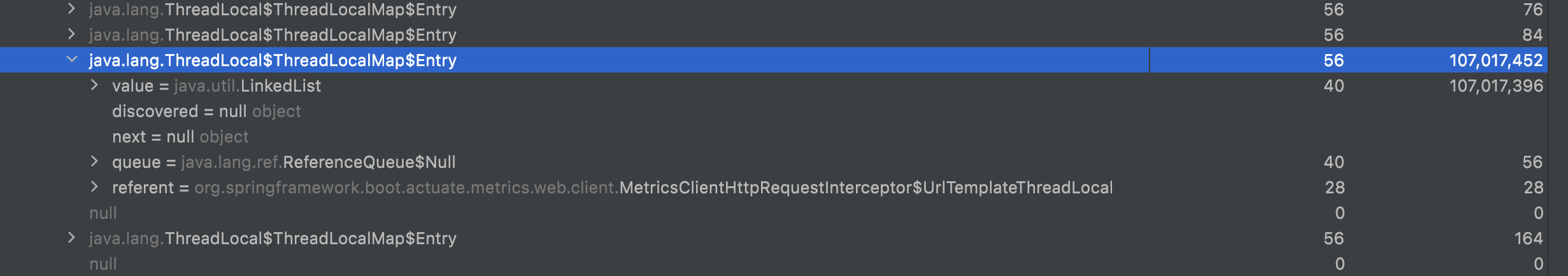This screenshot has height=276, width=1568.
Task: Click the retained size value 107,017,396
Action: 1495,86
